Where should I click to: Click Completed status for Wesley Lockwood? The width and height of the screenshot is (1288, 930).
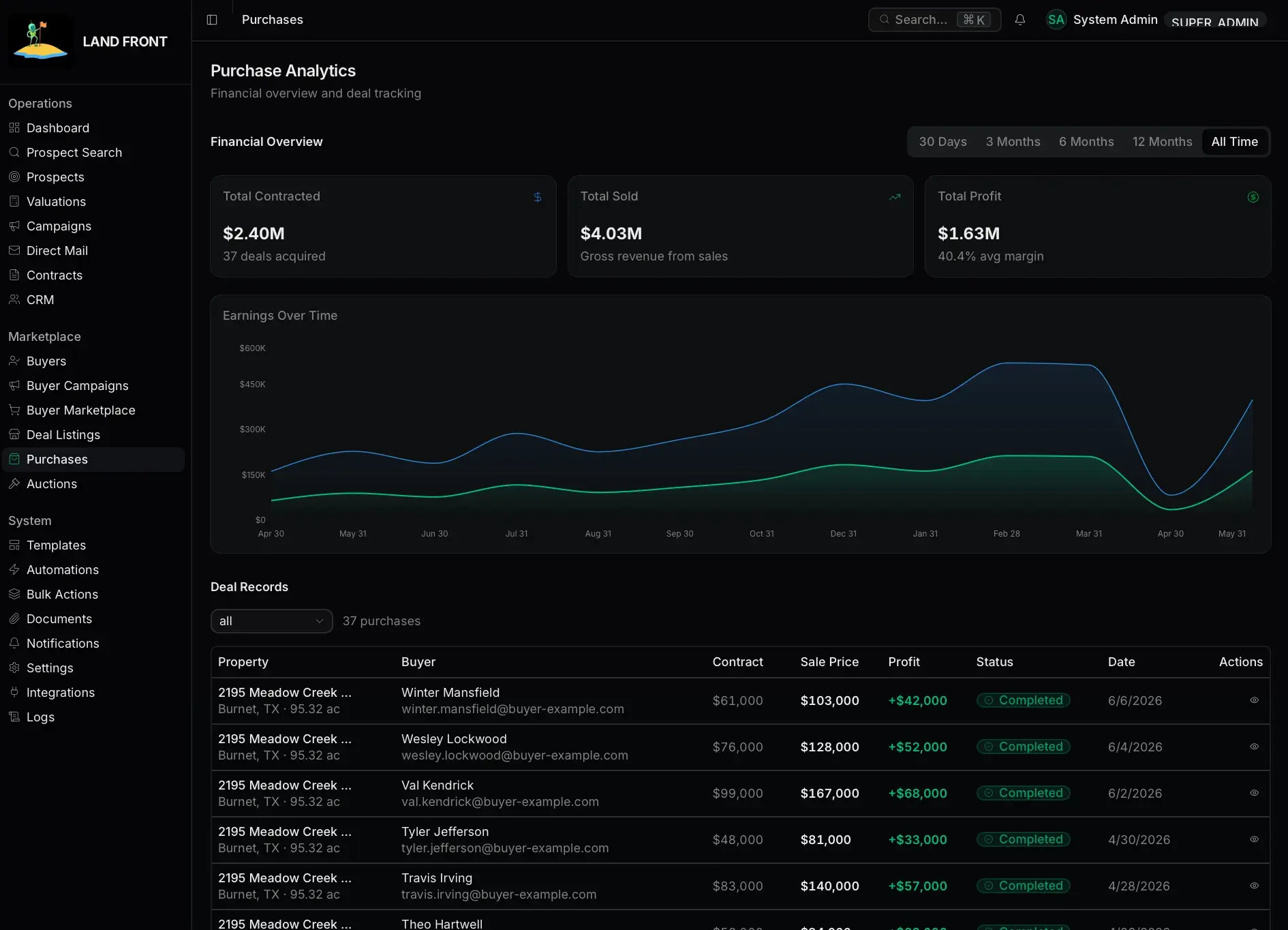pyautogui.click(x=1023, y=747)
